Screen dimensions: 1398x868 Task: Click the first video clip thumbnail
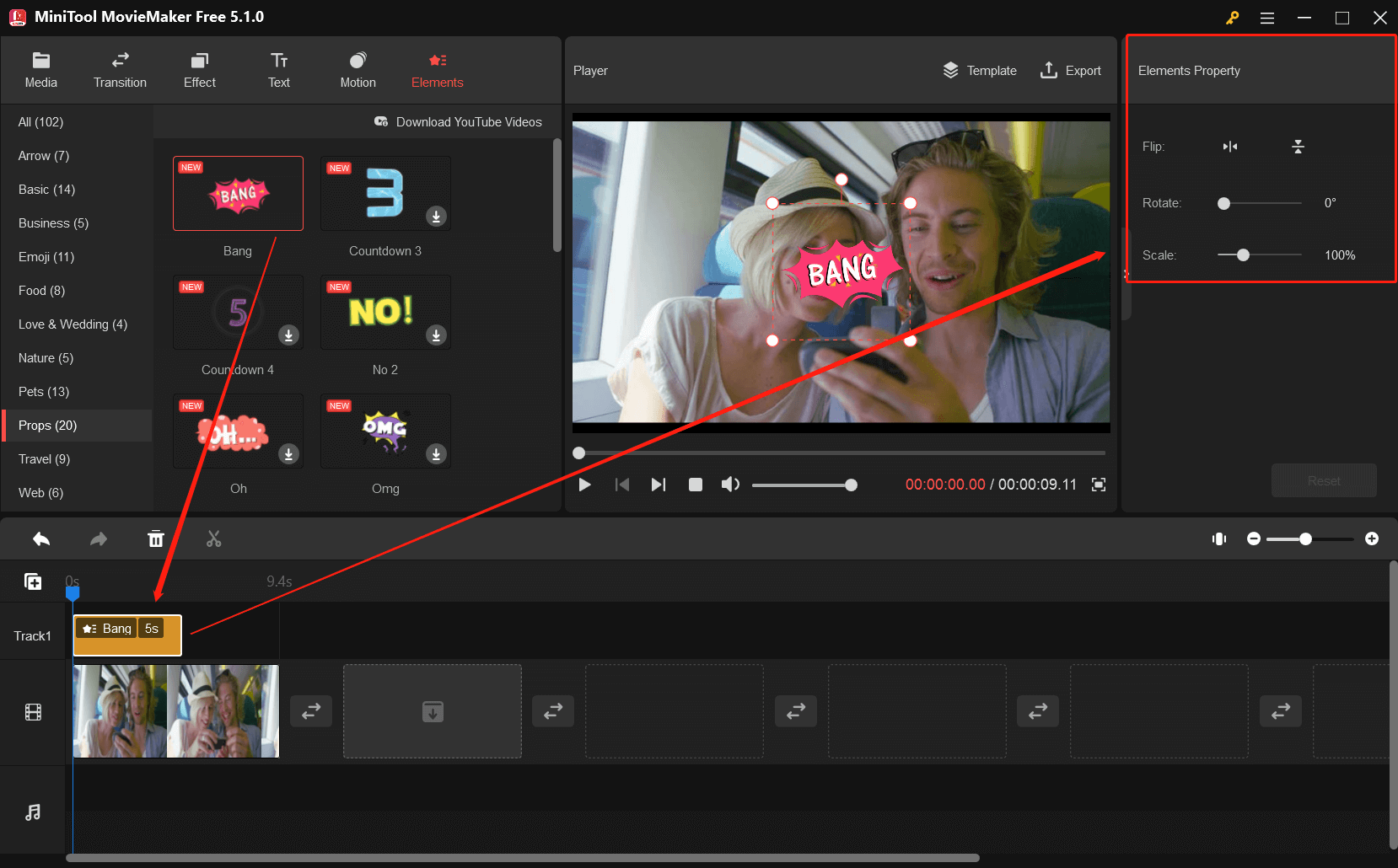[176, 711]
